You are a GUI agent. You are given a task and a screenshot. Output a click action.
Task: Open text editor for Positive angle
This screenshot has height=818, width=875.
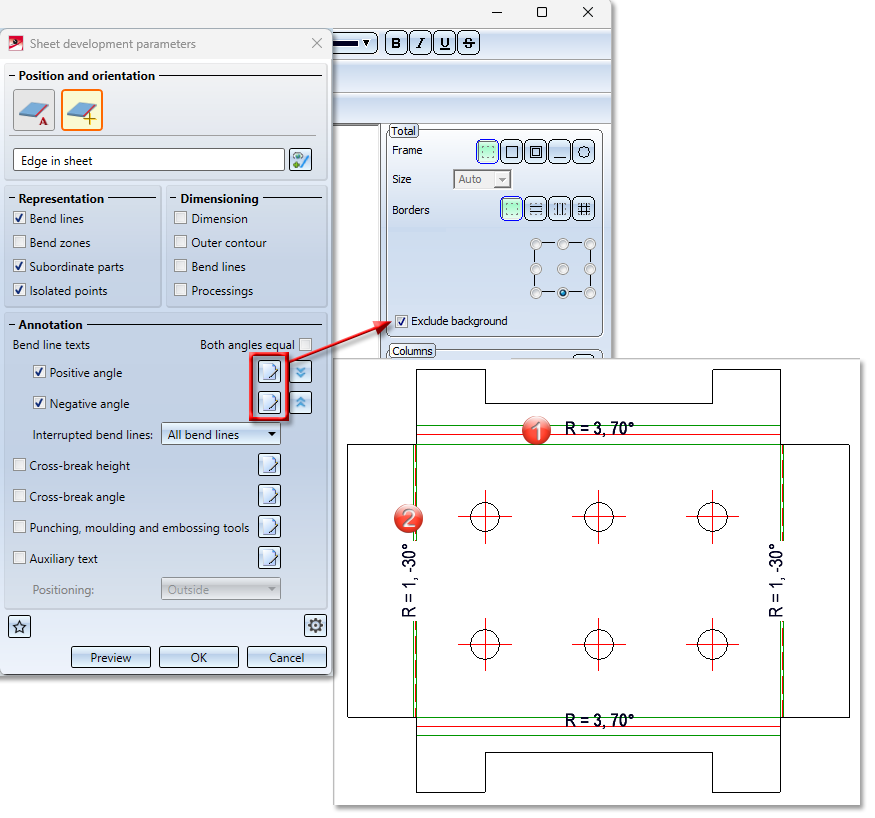click(269, 372)
